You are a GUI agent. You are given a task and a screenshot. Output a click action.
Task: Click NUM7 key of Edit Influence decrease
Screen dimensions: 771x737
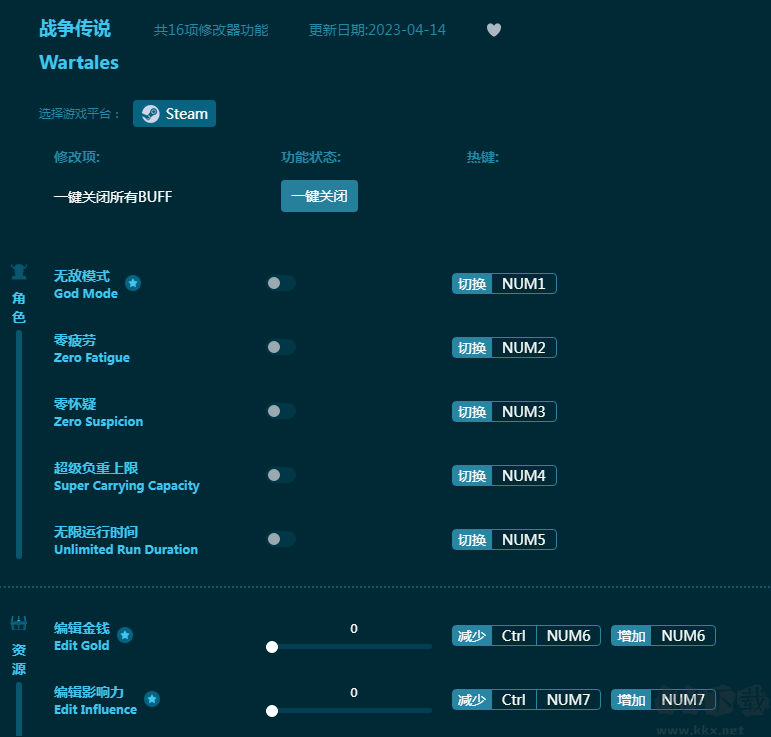click(x=568, y=700)
